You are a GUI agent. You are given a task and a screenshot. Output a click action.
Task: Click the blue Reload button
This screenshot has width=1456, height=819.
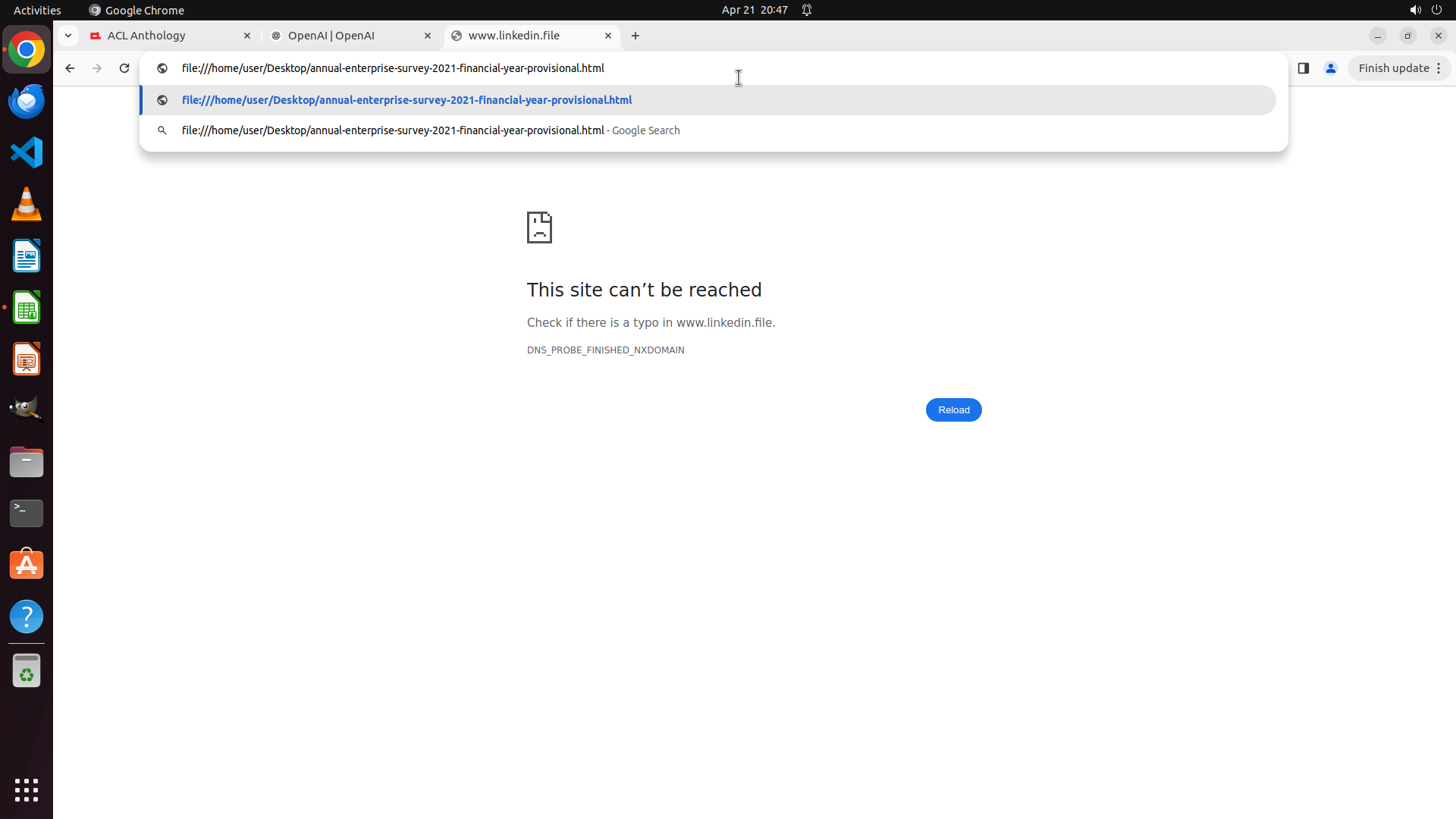click(x=953, y=410)
